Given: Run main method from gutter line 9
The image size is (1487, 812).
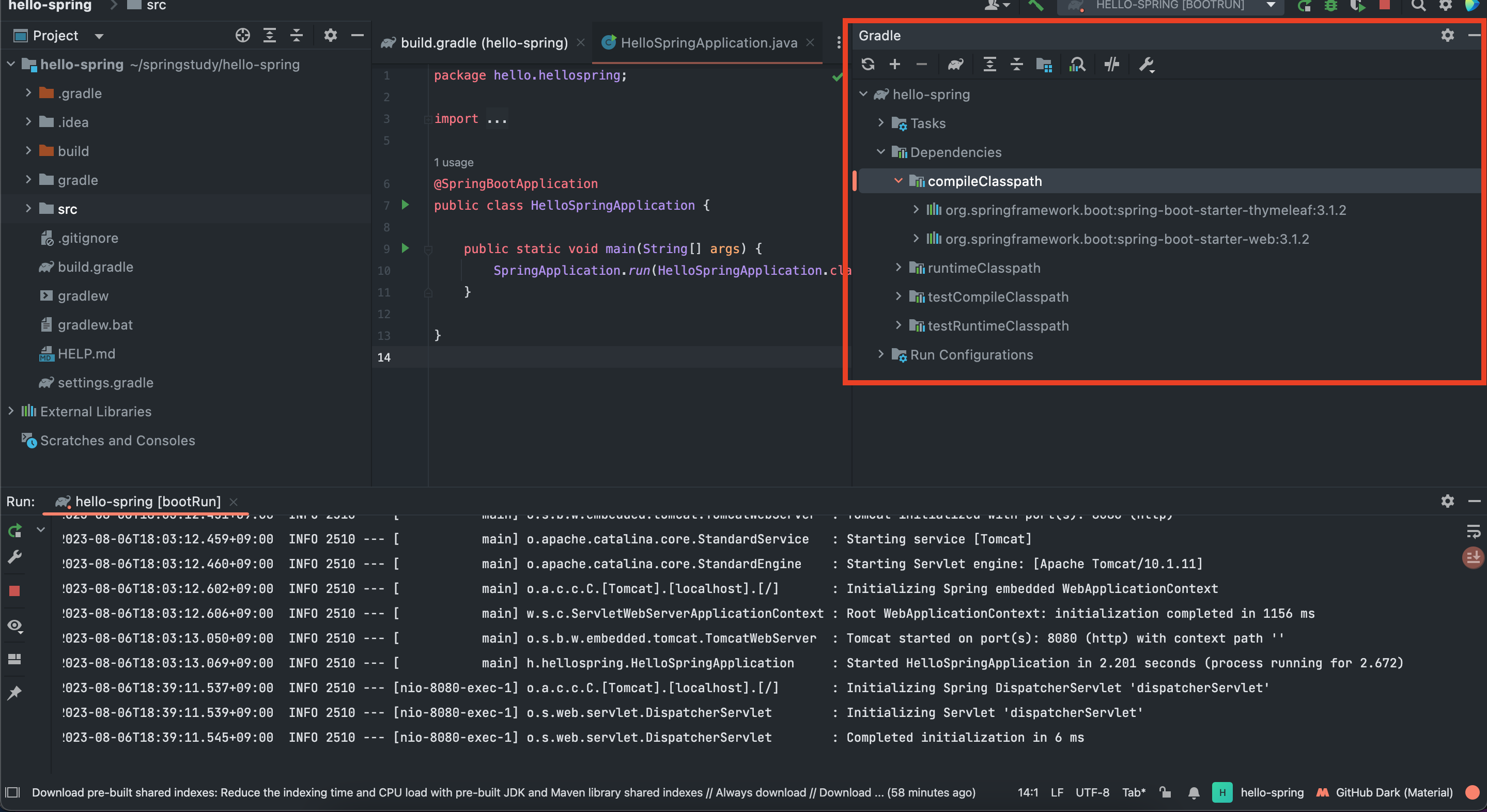Looking at the screenshot, I should [405, 248].
